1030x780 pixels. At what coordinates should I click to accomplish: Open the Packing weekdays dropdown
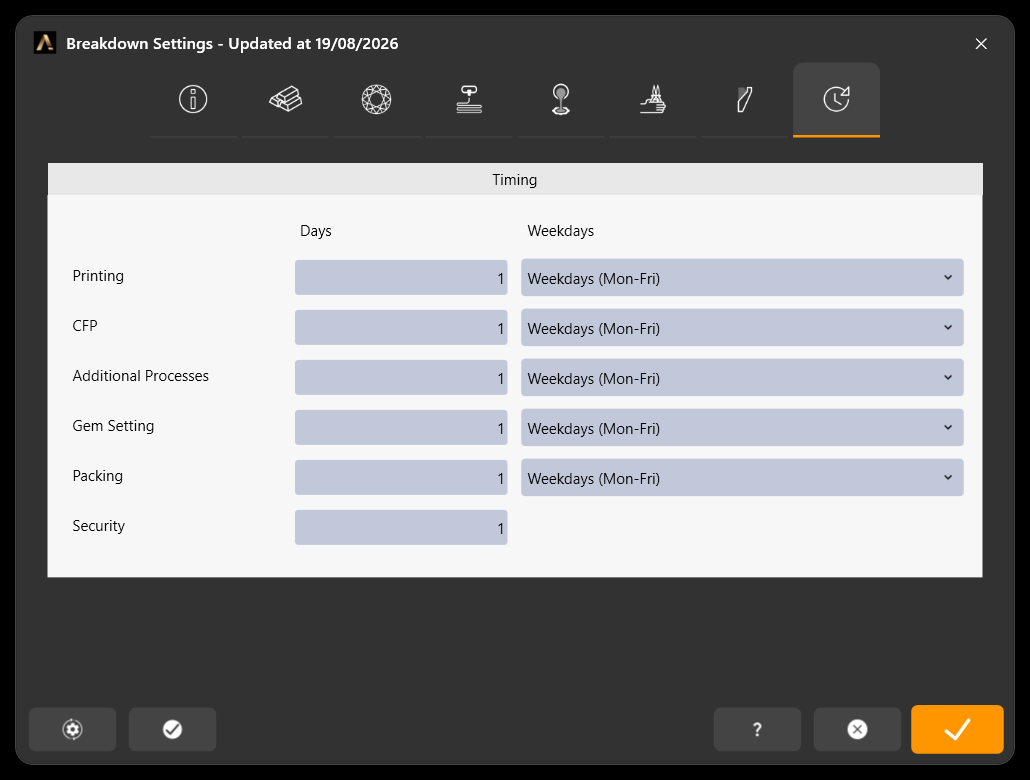click(742, 478)
